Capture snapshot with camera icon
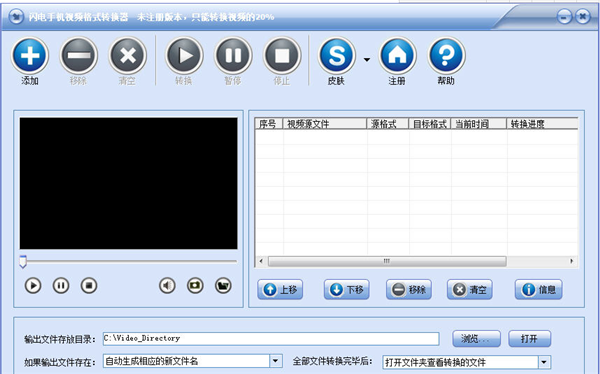This screenshot has height=374, width=600. (195, 286)
